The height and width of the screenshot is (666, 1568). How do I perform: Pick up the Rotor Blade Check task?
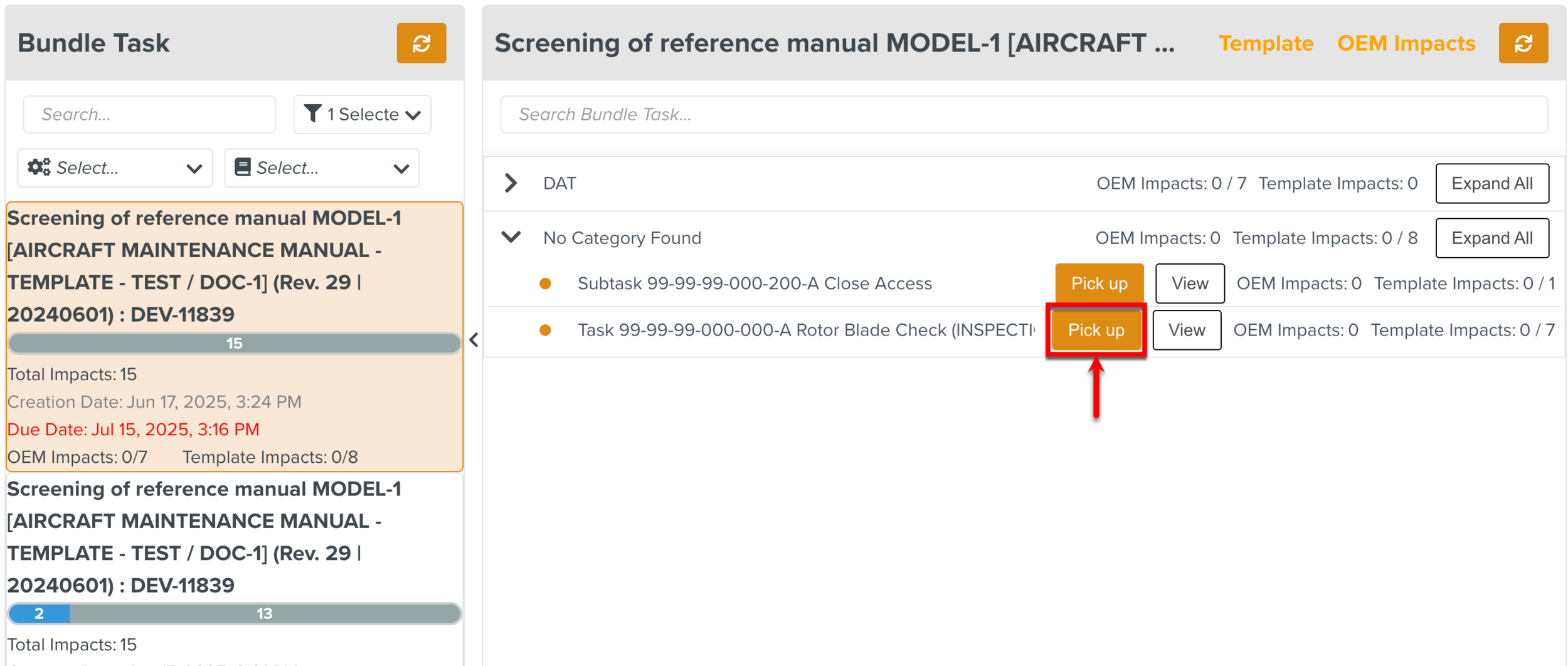pos(1095,330)
